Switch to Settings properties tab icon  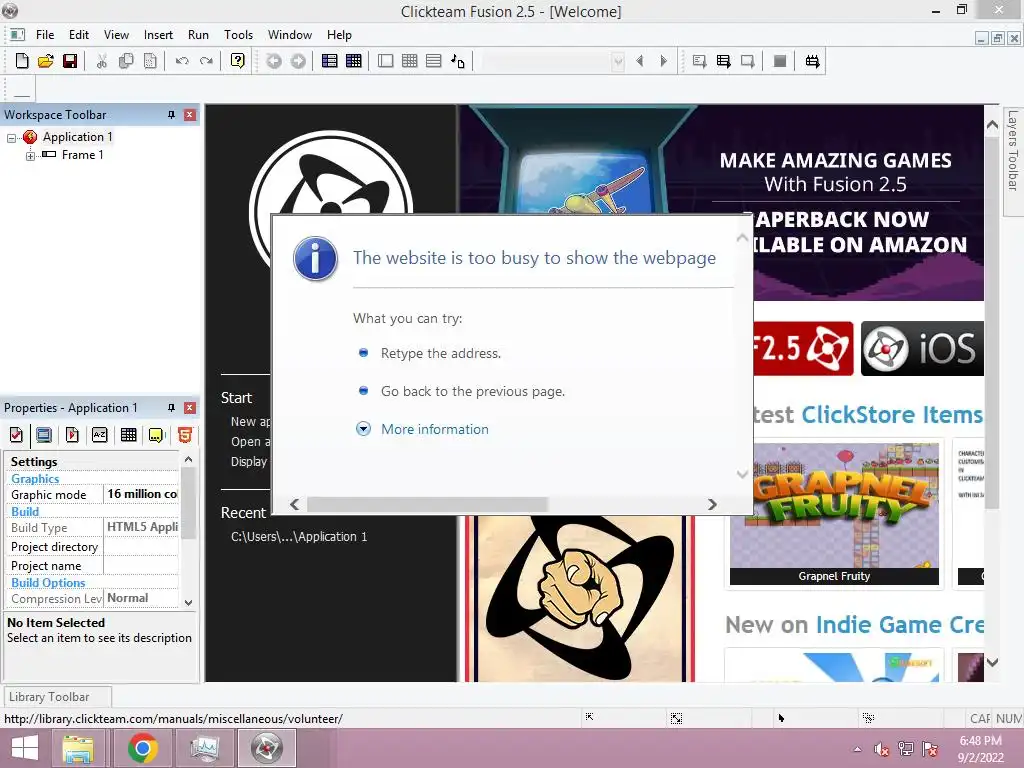(16, 435)
